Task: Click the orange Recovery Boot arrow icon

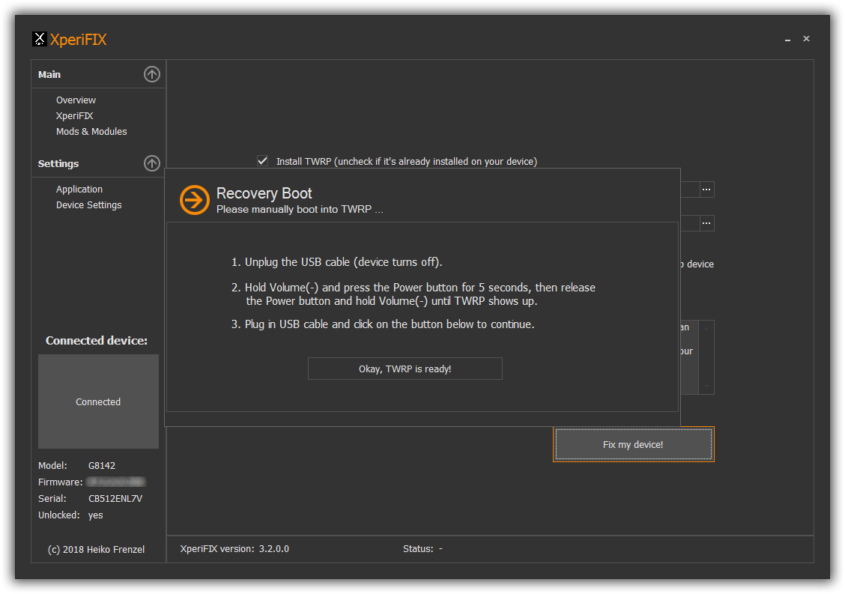Action: click(194, 200)
